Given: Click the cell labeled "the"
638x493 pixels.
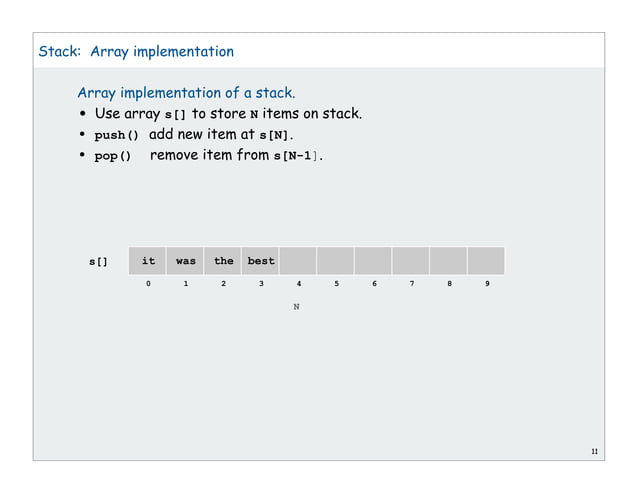Looking at the screenshot, I should click(223, 261).
